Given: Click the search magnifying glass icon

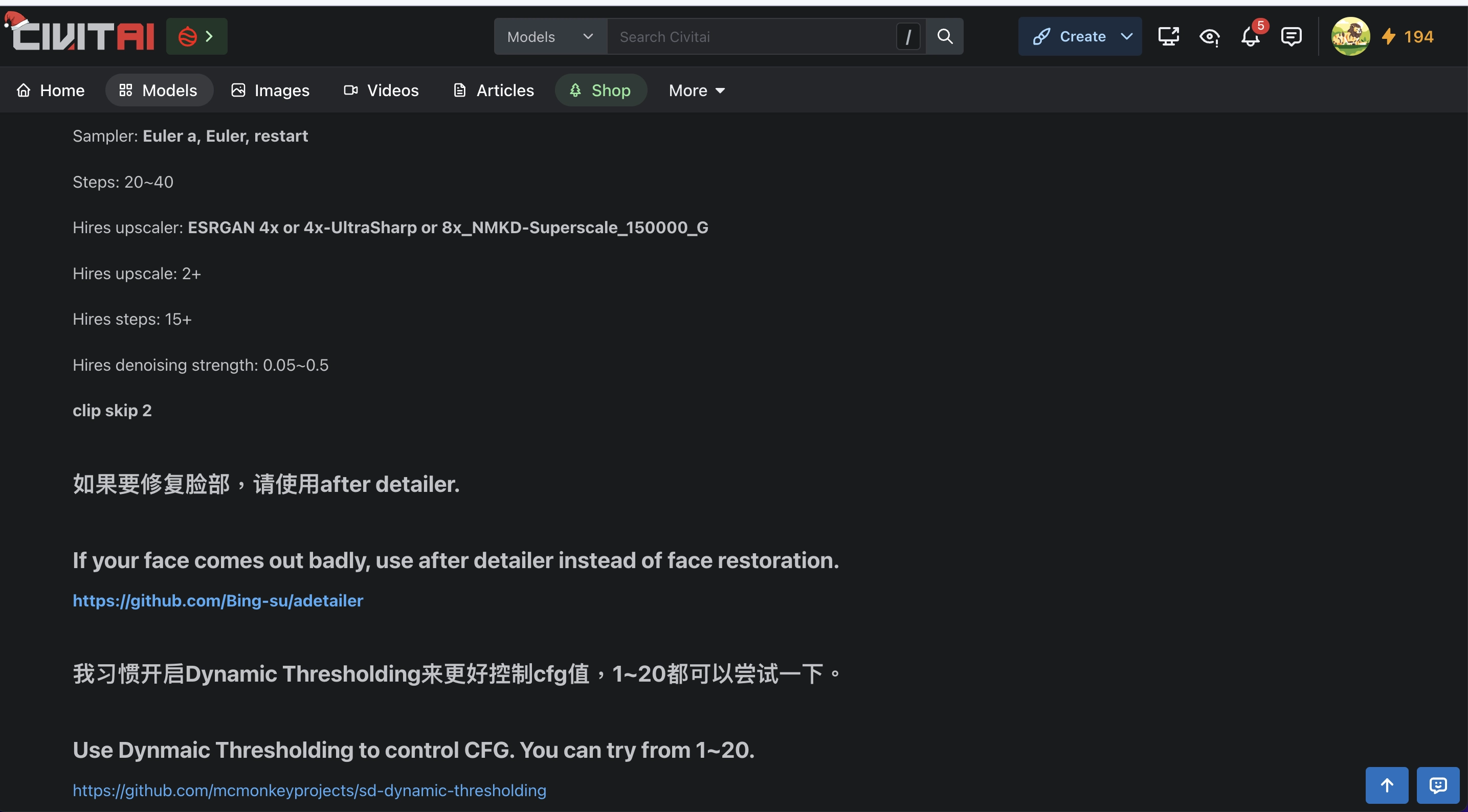Looking at the screenshot, I should pyautogui.click(x=943, y=36).
